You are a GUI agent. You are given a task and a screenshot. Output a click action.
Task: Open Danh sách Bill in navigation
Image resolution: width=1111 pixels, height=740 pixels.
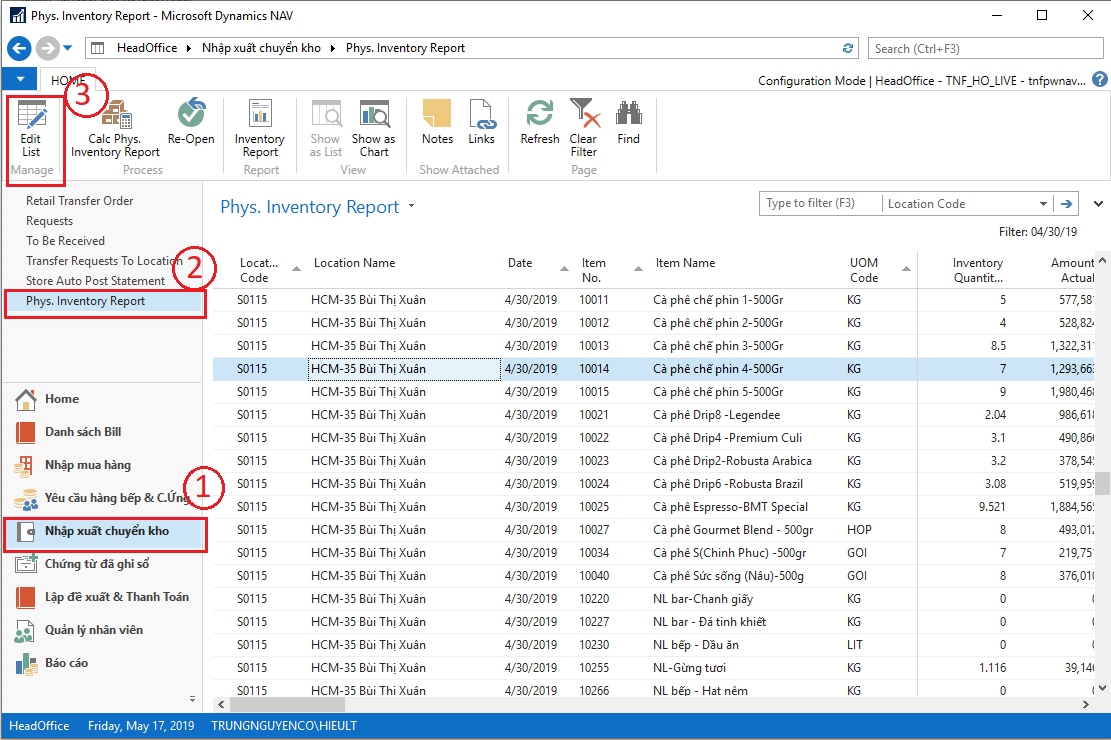[82, 432]
